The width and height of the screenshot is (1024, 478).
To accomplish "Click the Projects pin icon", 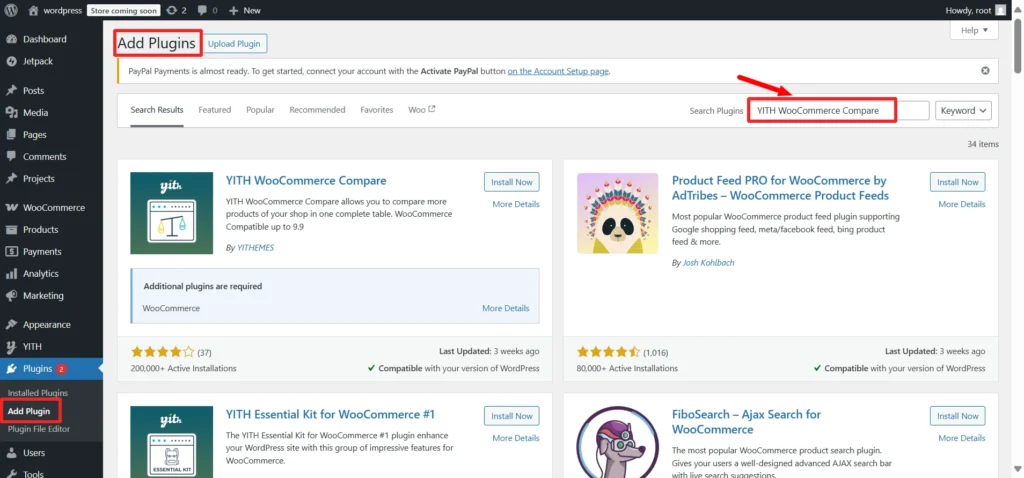I will coord(11,179).
